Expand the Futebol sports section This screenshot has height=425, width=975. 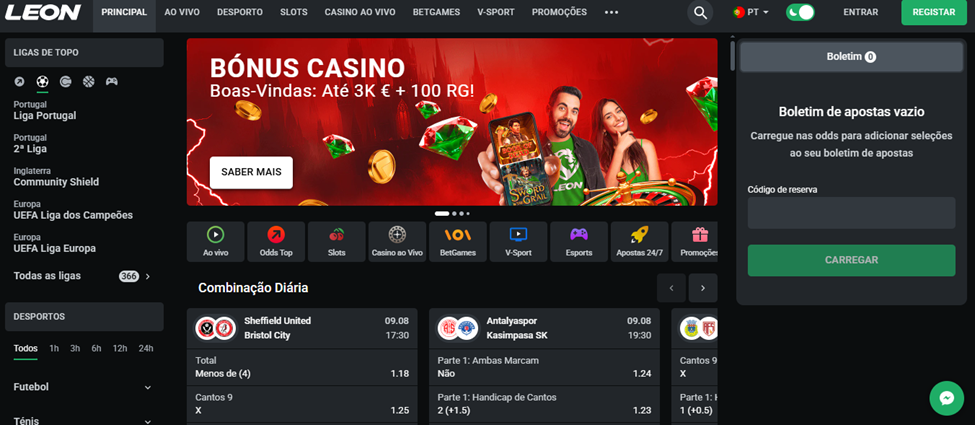click(82, 387)
